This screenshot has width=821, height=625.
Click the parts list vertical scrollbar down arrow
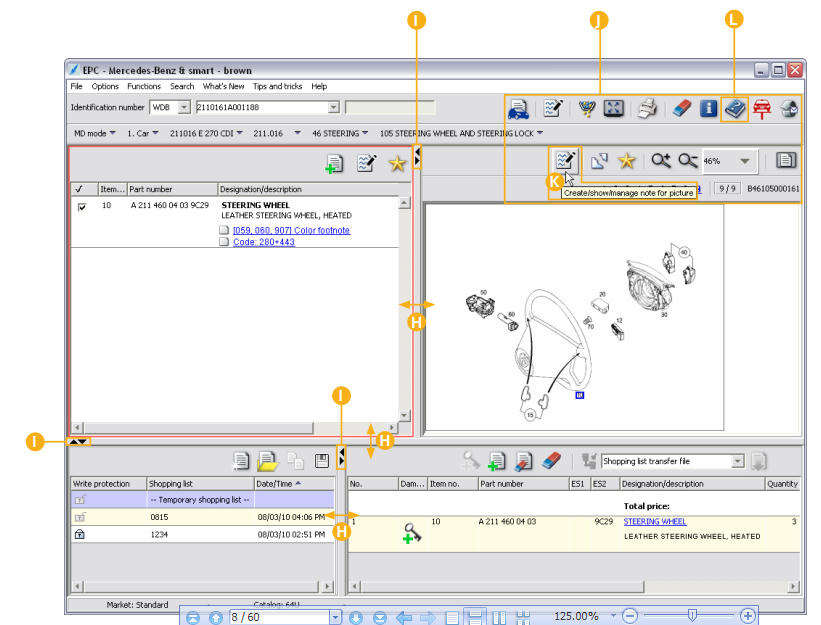tap(404, 416)
